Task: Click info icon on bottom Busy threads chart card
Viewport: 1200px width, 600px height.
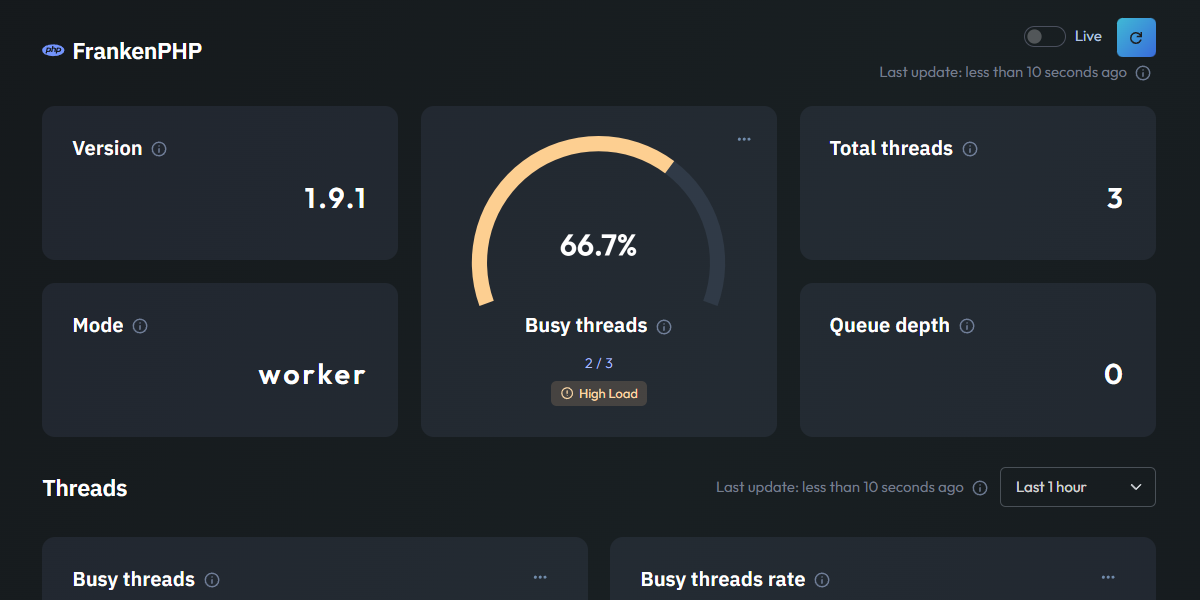Action: point(212,580)
